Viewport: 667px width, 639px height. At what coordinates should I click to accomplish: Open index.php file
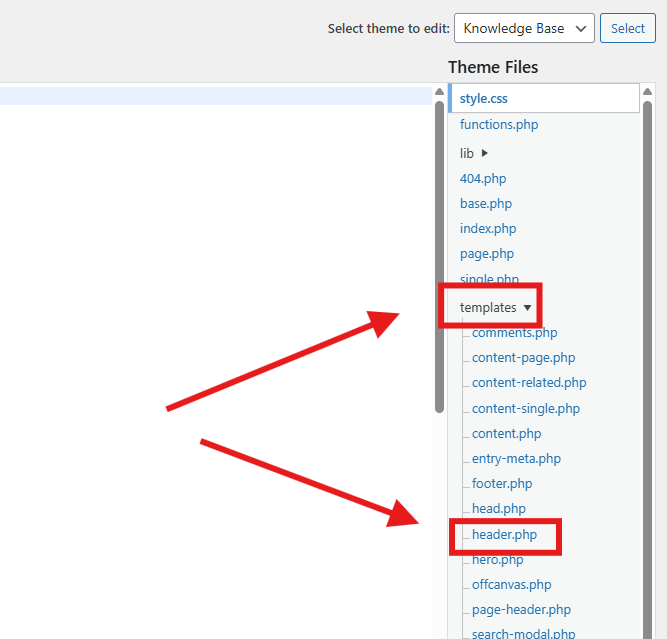[x=488, y=229]
